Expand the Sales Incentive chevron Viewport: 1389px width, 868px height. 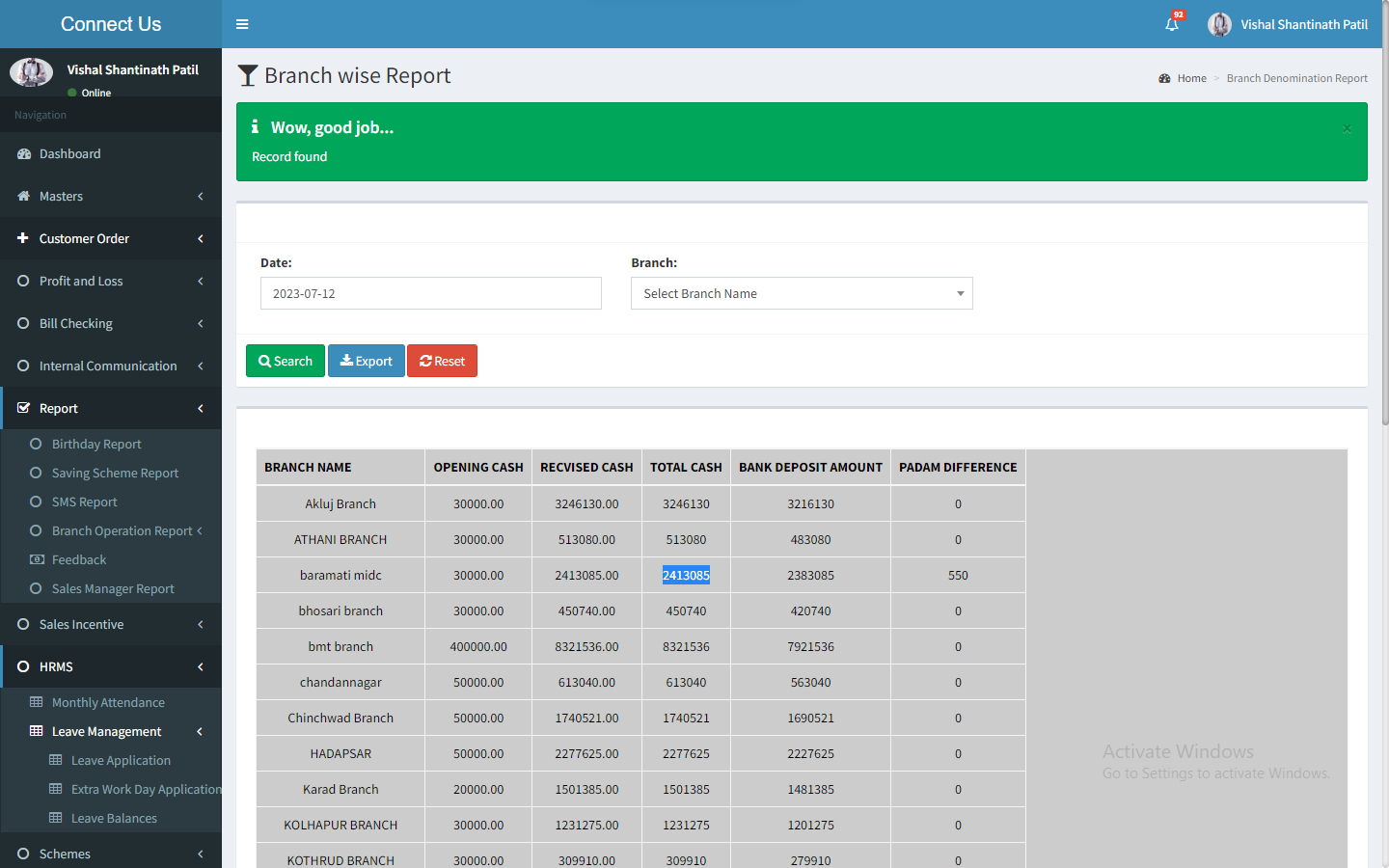201,624
